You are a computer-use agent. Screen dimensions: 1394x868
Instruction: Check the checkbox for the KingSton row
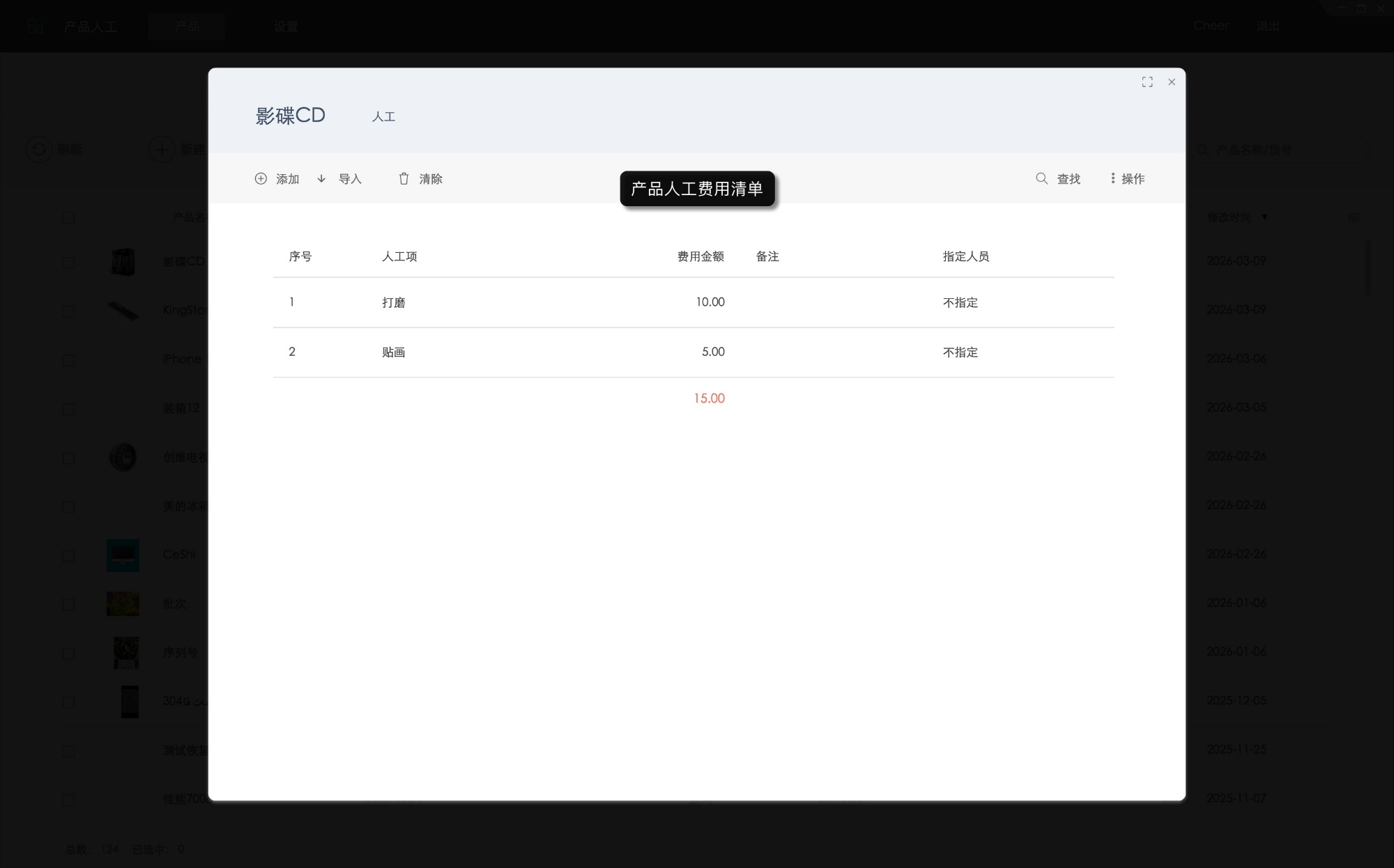(68, 311)
